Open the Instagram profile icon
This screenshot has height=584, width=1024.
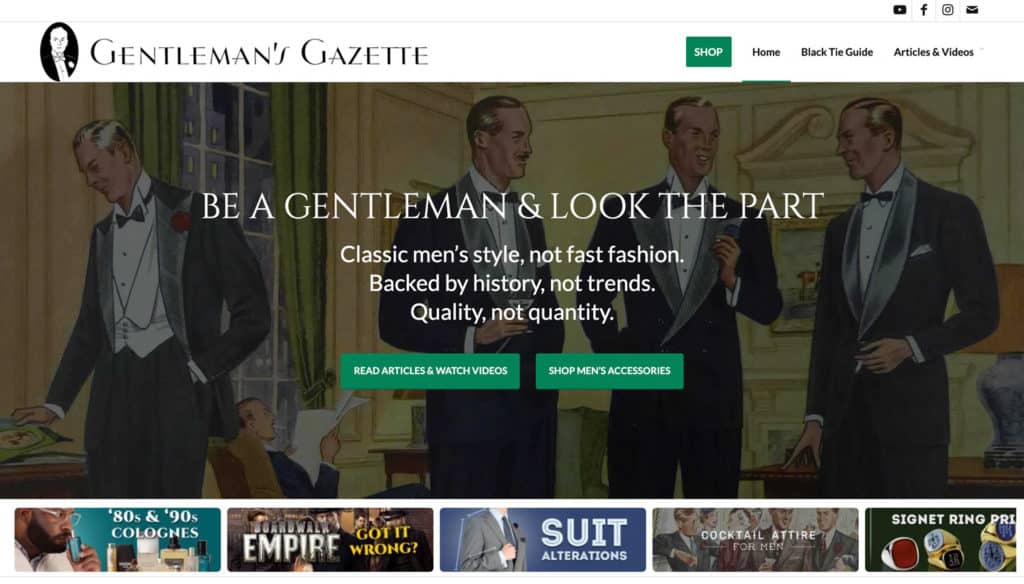pos(948,10)
